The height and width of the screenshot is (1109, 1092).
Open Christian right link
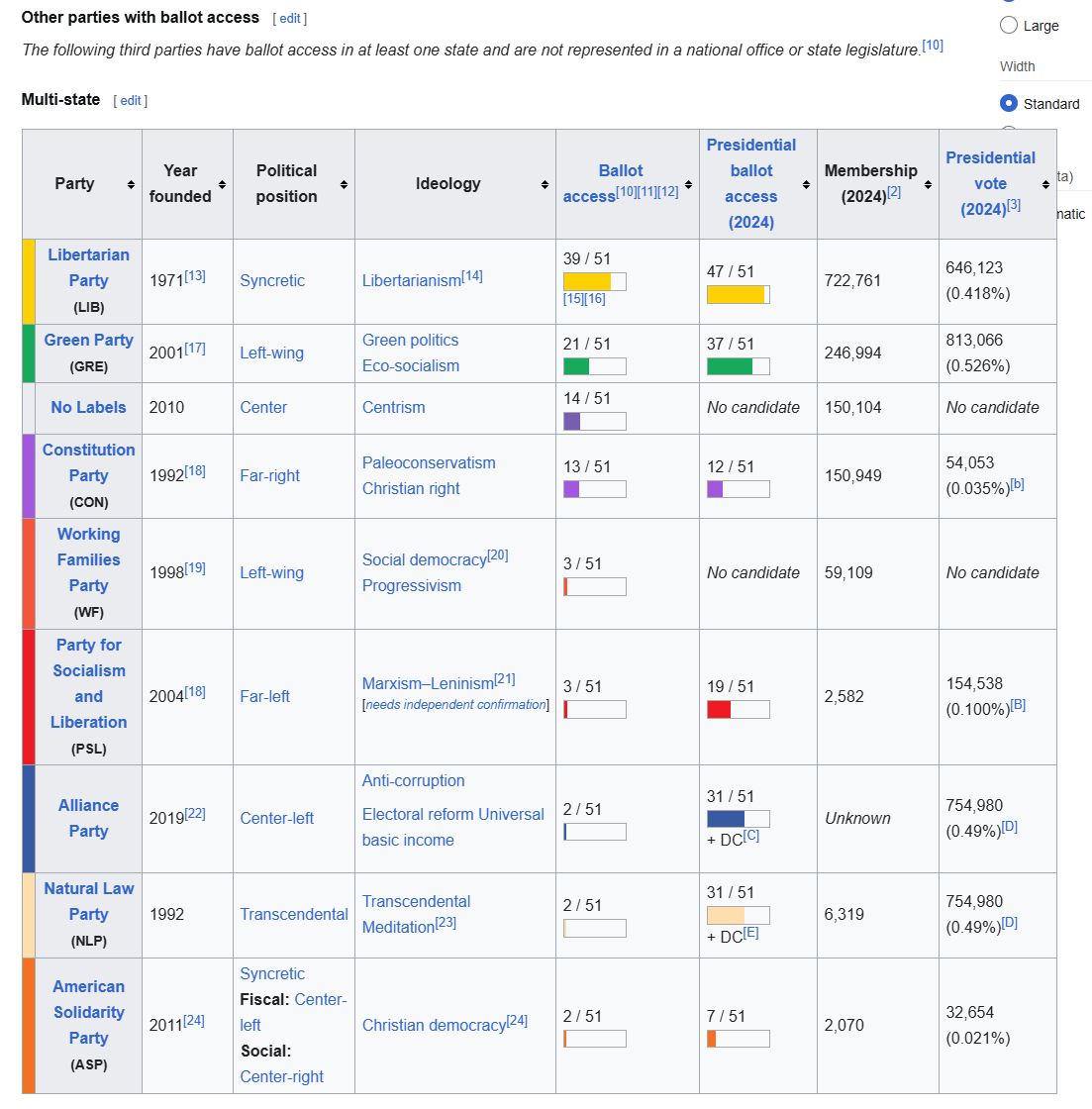pyautogui.click(x=411, y=488)
